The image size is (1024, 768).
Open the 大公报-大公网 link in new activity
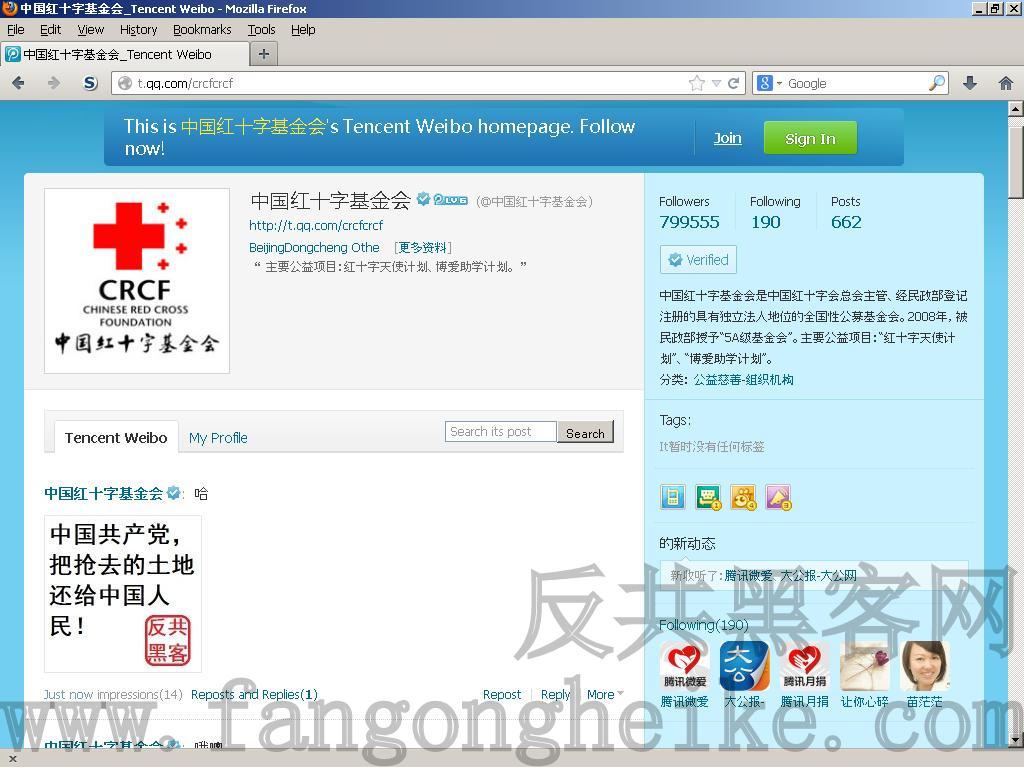point(819,575)
